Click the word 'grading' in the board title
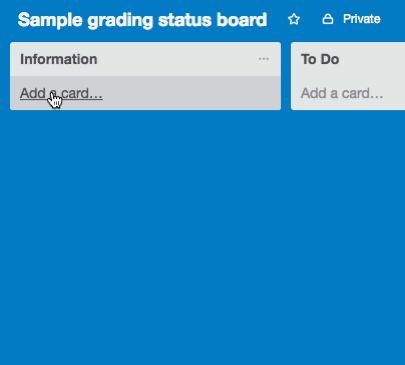This screenshot has height=365, width=405. click(x=120, y=20)
